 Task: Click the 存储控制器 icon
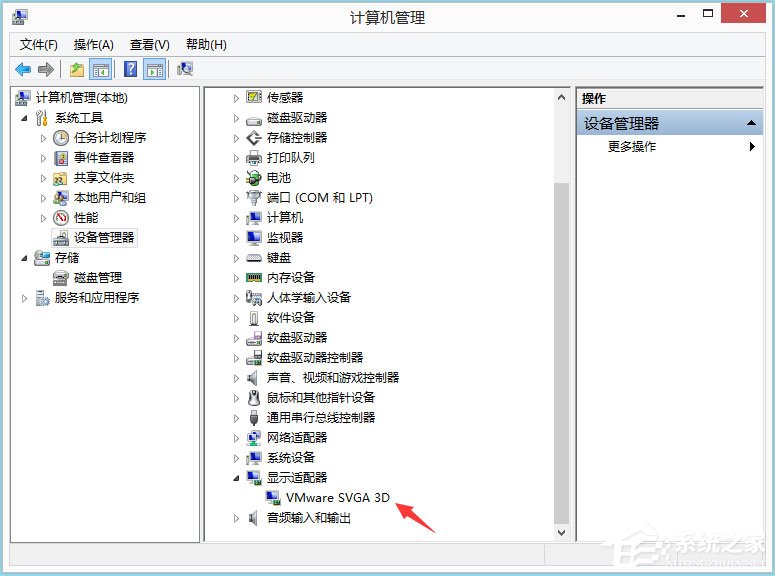(x=254, y=138)
